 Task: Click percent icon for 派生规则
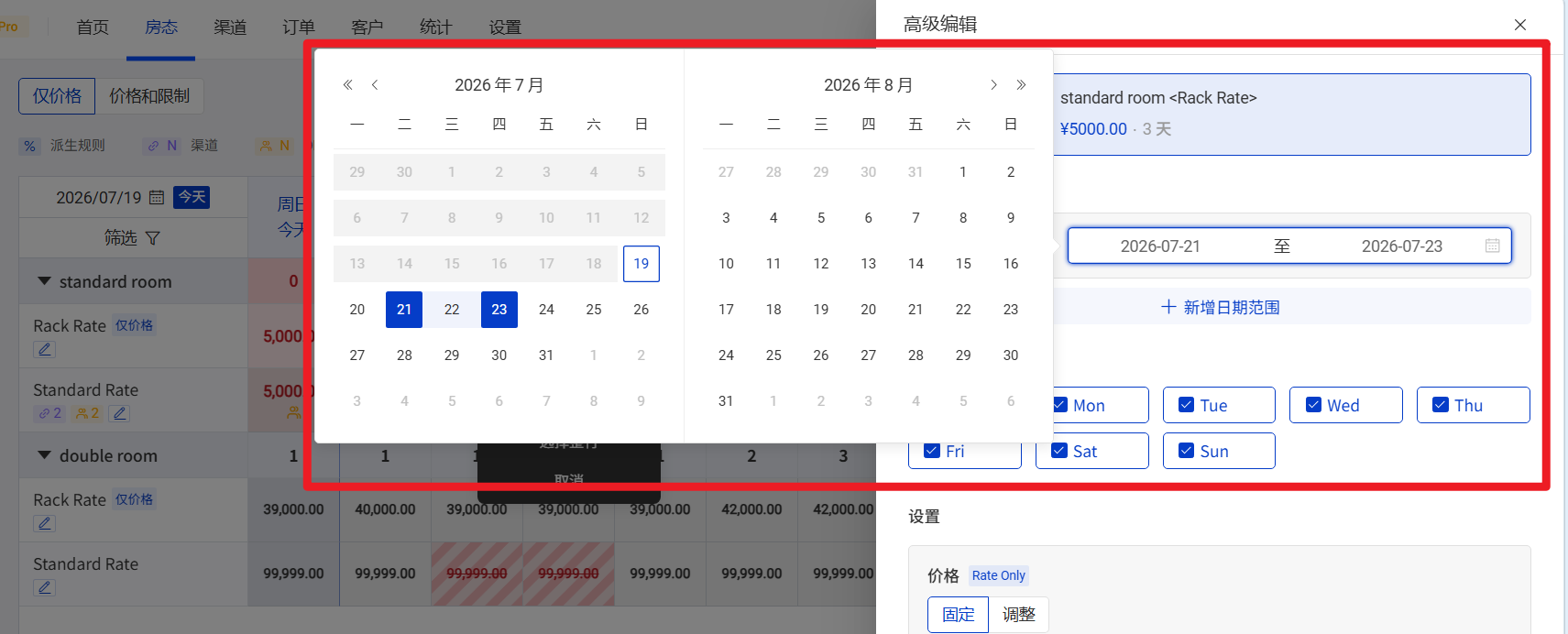[30, 146]
